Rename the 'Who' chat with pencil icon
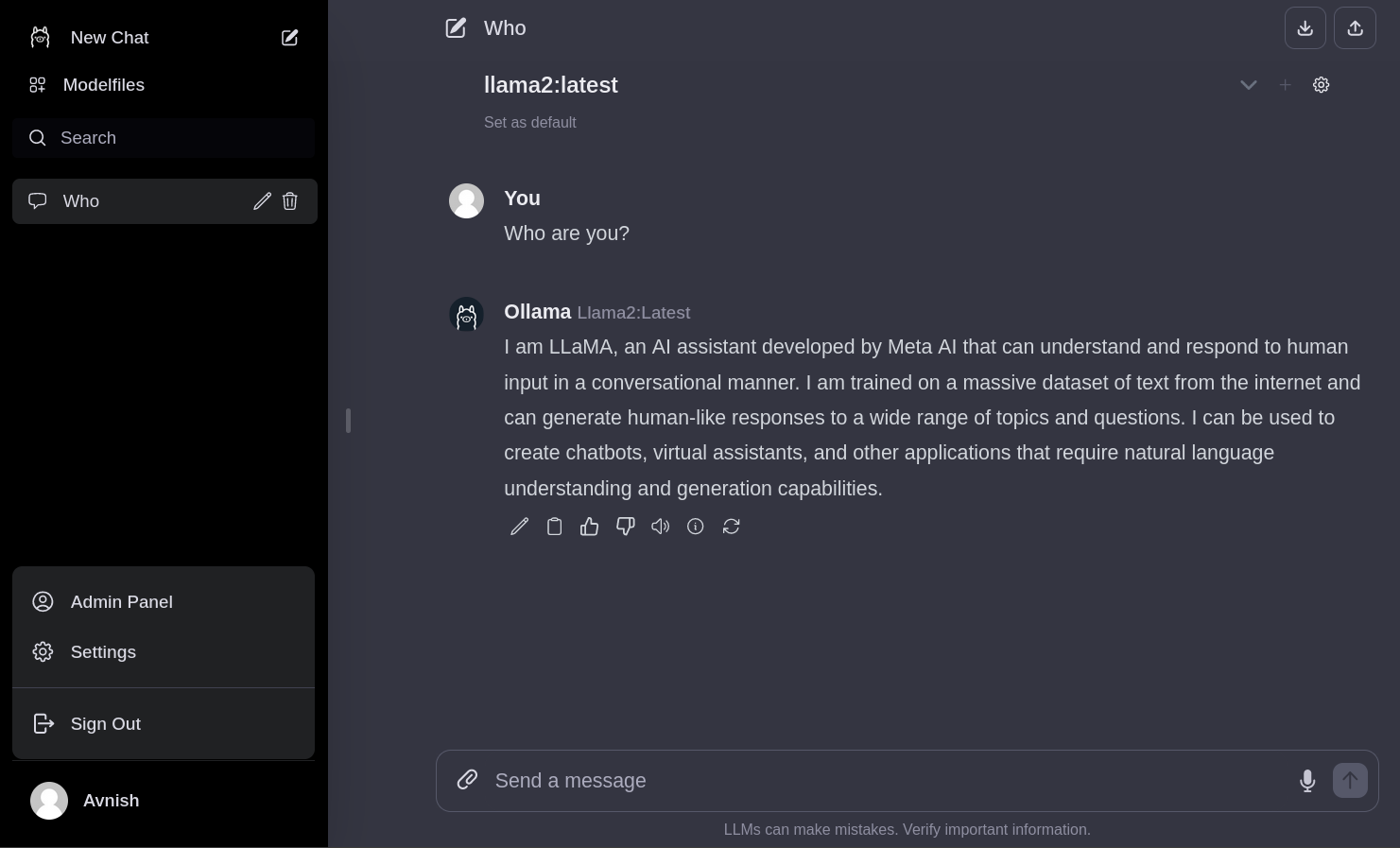This screenshot has height=848, width=1400. pyautogui.click(x=262, y=201)
